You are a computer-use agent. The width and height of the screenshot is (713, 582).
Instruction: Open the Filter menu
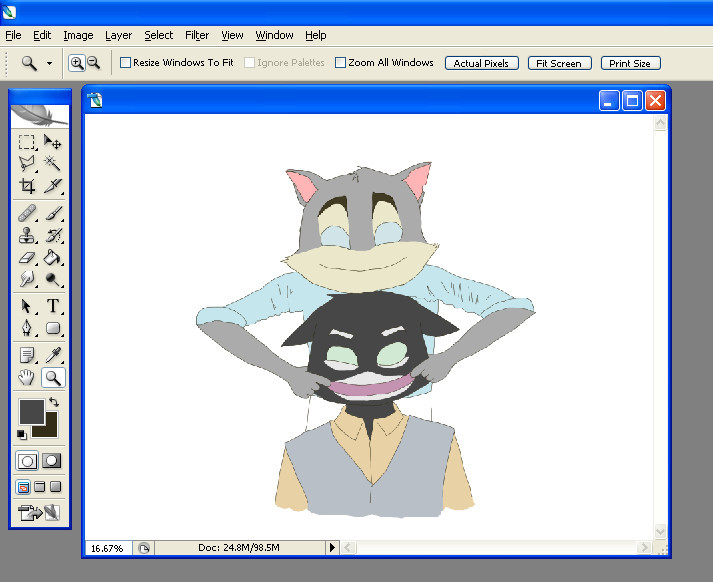point(197,35)
